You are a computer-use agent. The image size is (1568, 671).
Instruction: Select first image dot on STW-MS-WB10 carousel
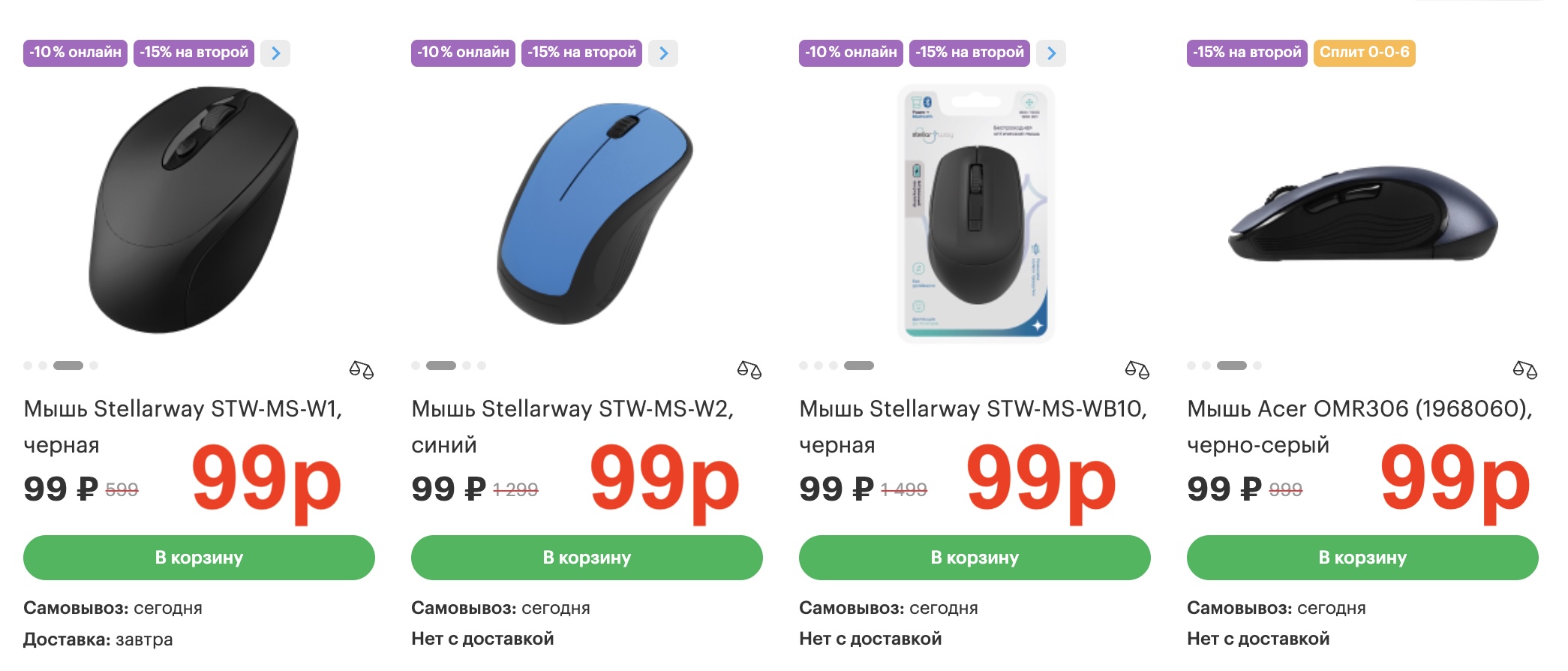[x=804, y=366]
